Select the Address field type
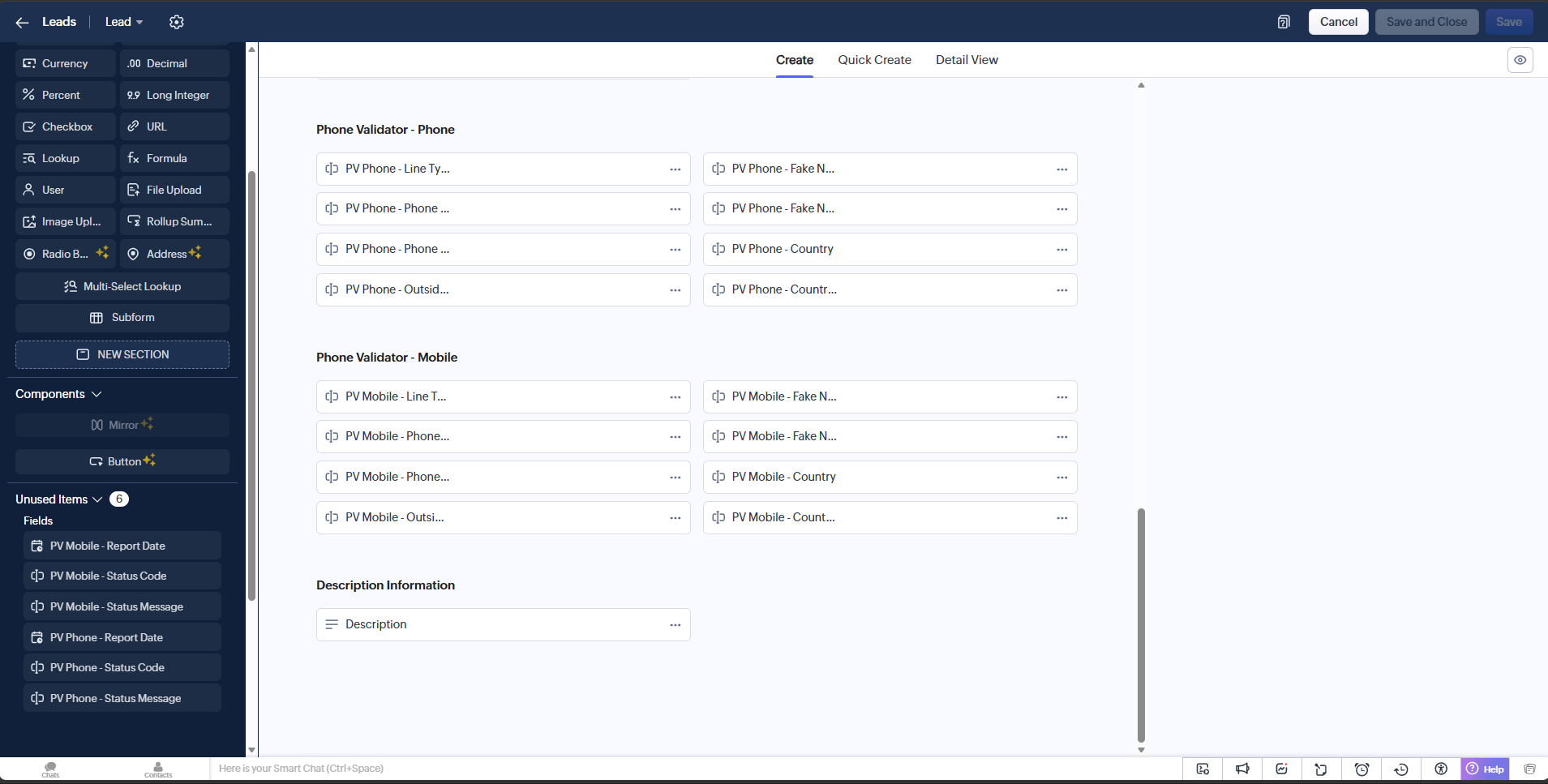 (174, 254)
